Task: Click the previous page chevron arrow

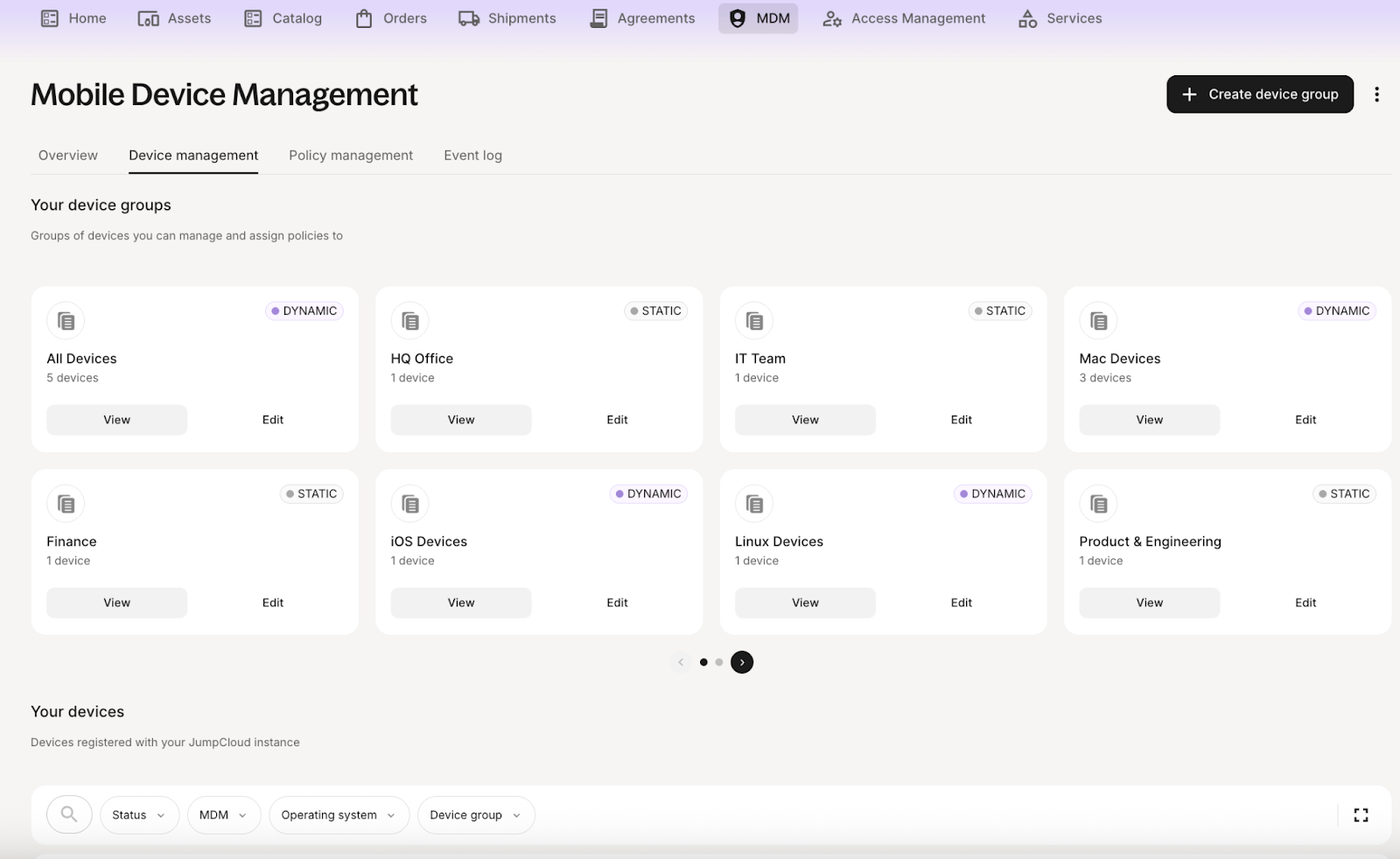Action: click(x=681, y=662)
